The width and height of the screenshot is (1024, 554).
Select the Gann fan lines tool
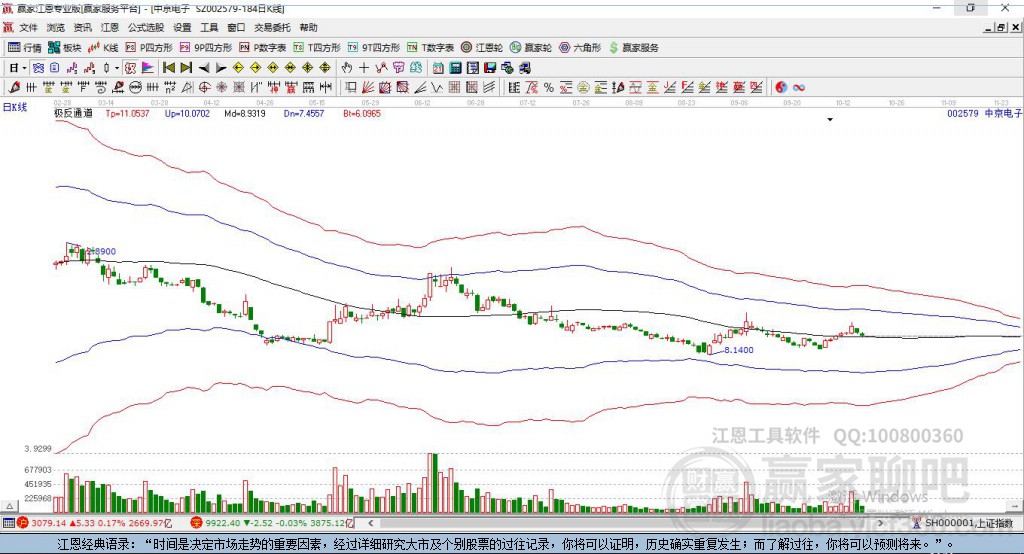[x=367, y=87]
